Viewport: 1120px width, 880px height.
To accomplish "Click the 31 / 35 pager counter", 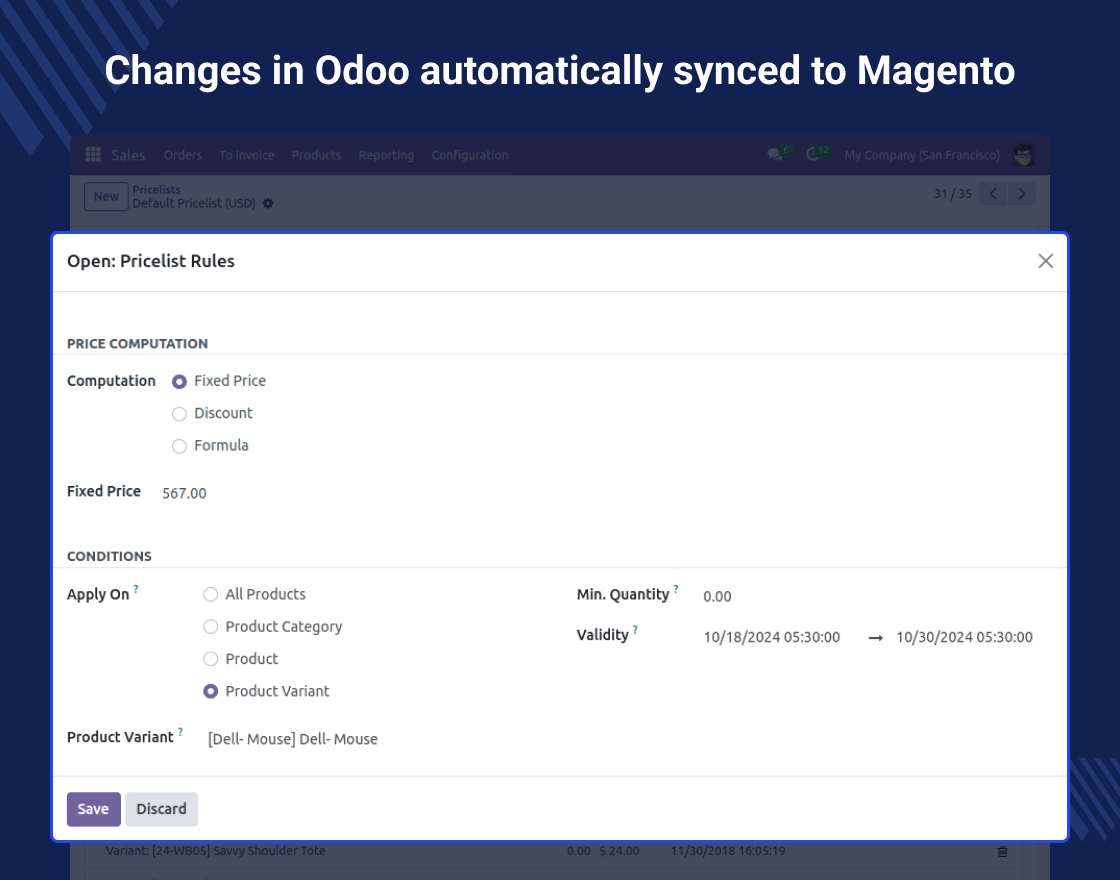I will pos(952,194).
